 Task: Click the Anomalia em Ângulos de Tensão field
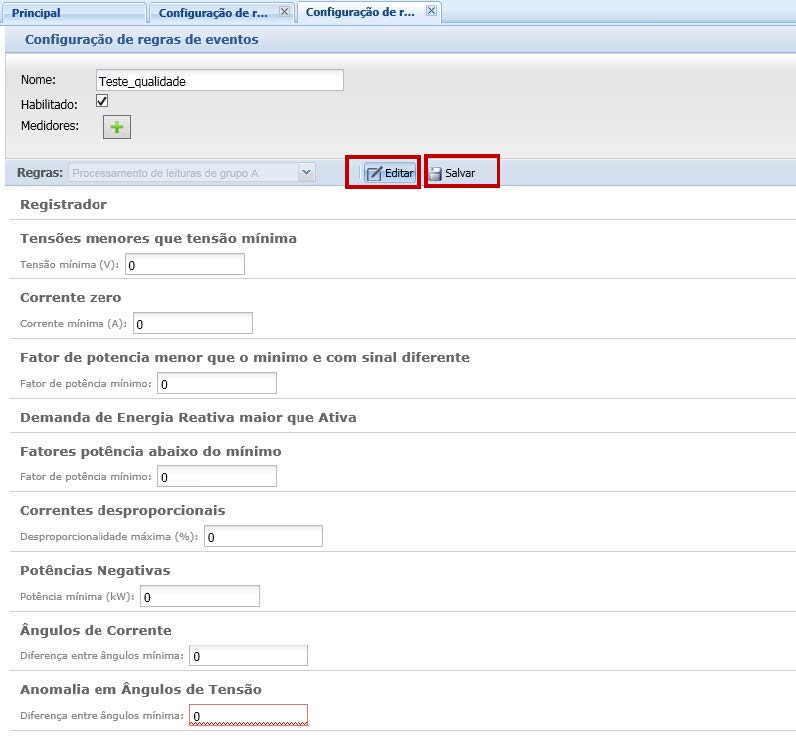(x=248, y=715)
